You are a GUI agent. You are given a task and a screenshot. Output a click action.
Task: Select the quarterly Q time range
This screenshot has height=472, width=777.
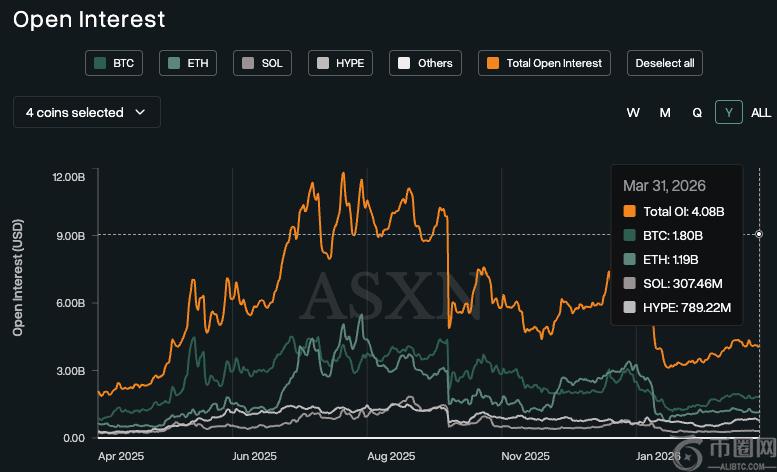(697, 113)
